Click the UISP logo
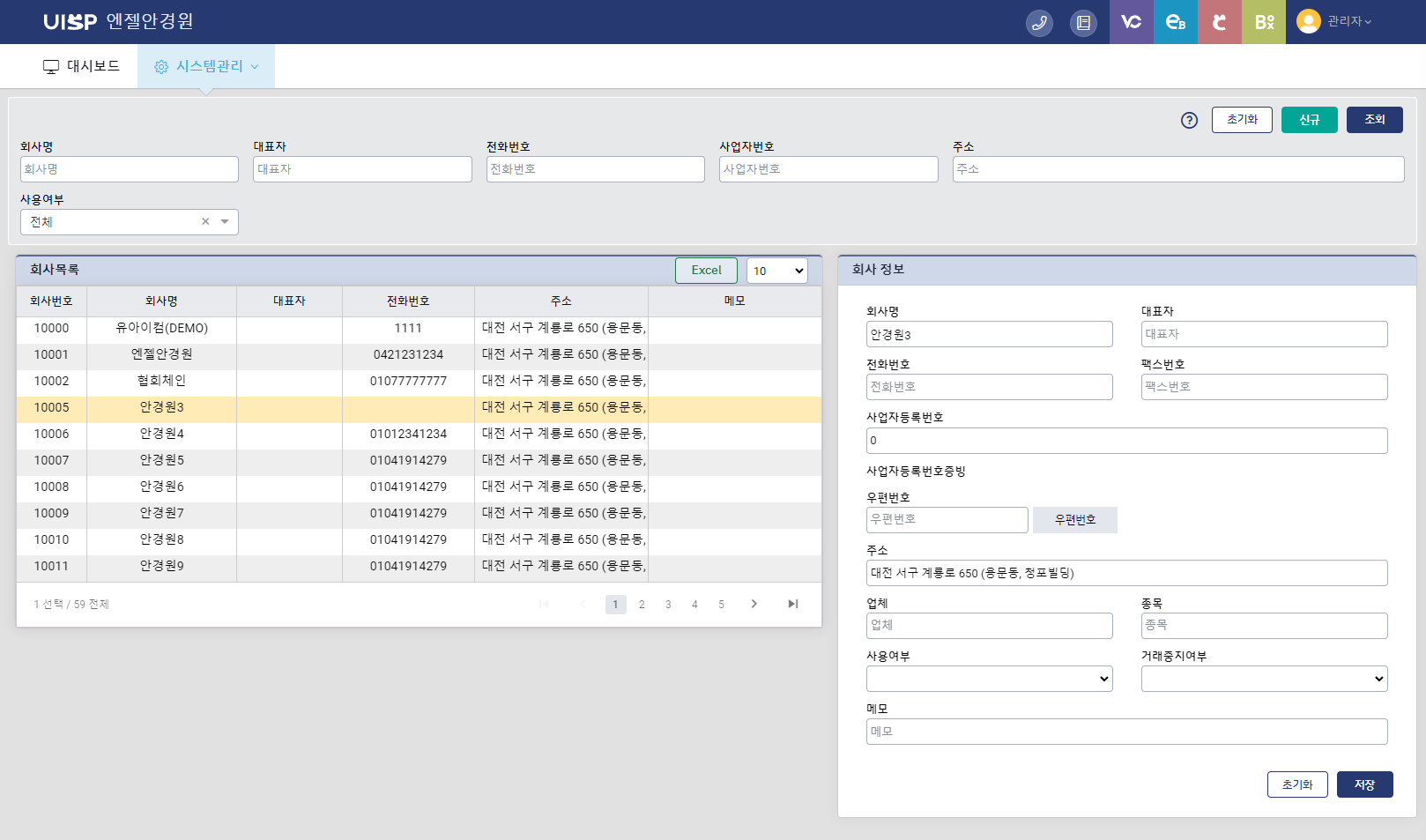This screenshot has width=1426, height=840. coord(70,22)
